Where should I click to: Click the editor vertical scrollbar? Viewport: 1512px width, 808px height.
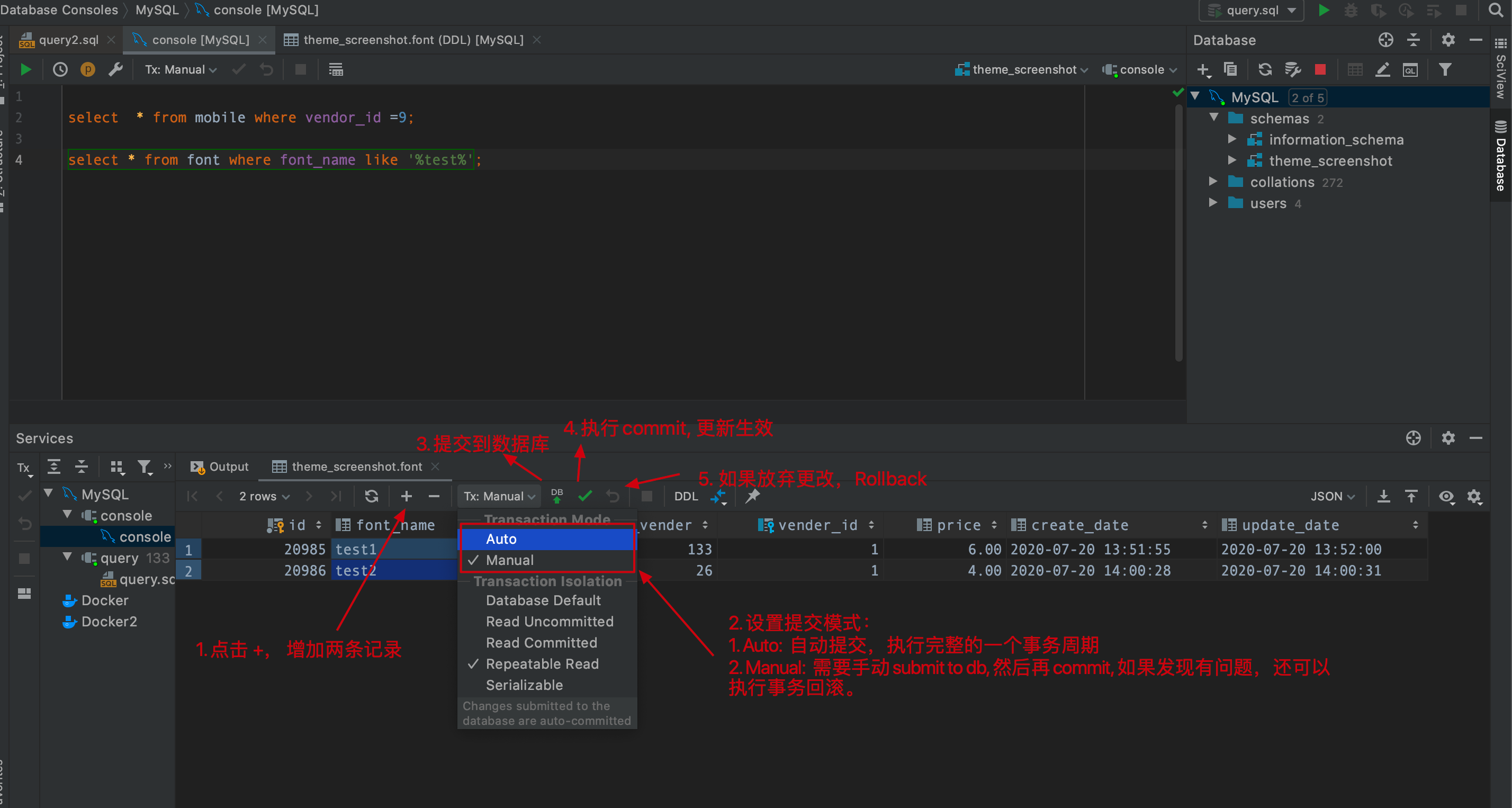coord(1178,233)
